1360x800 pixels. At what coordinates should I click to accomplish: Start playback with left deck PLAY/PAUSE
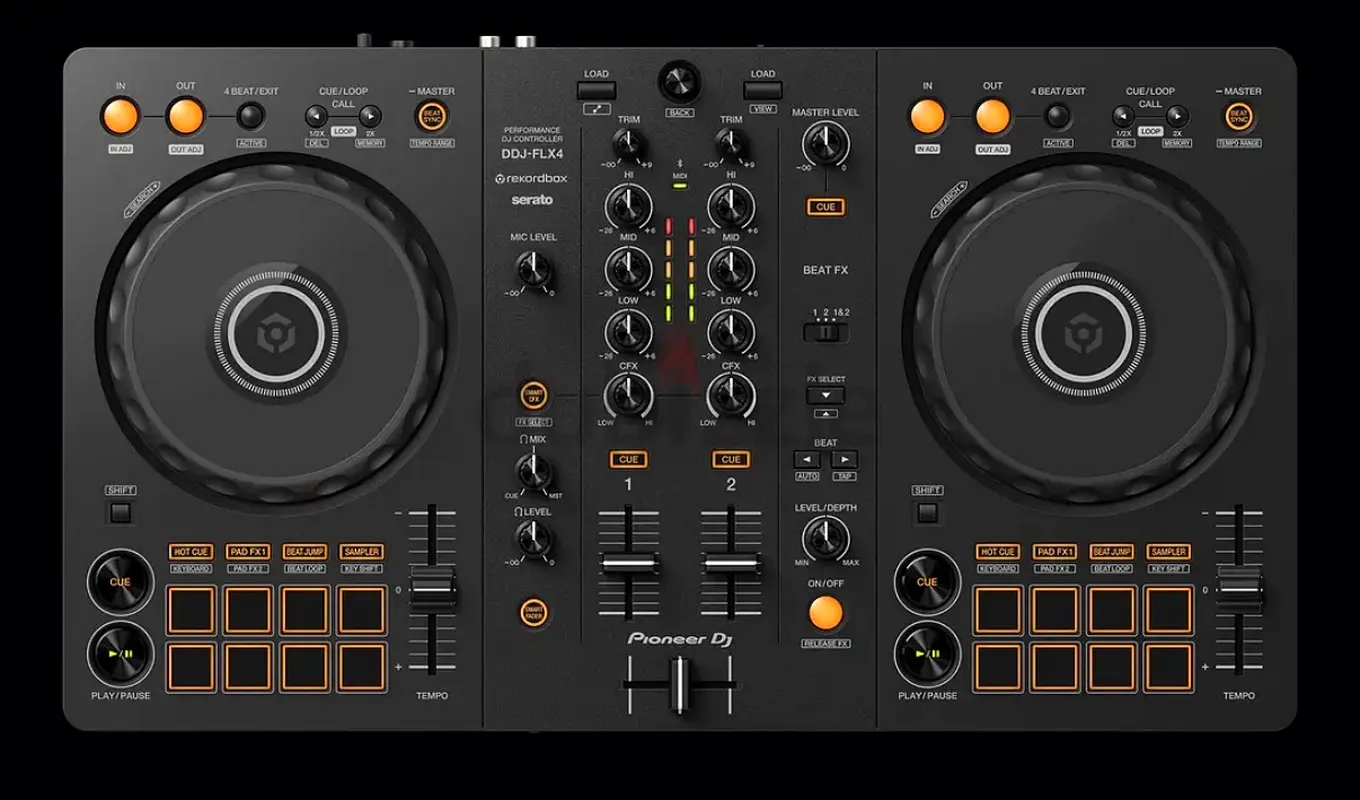(120, 654)
